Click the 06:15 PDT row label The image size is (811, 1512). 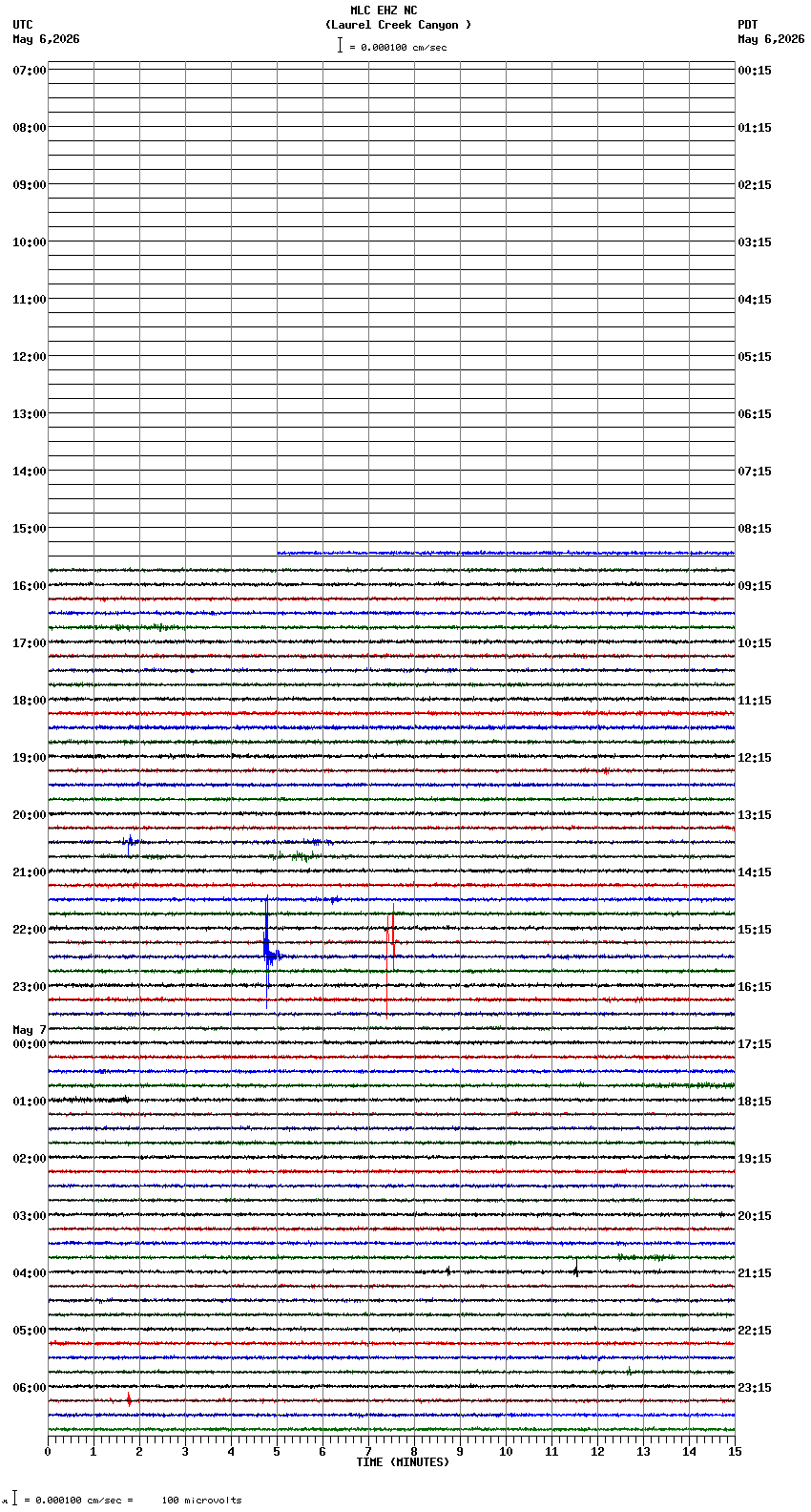[755, 414]
